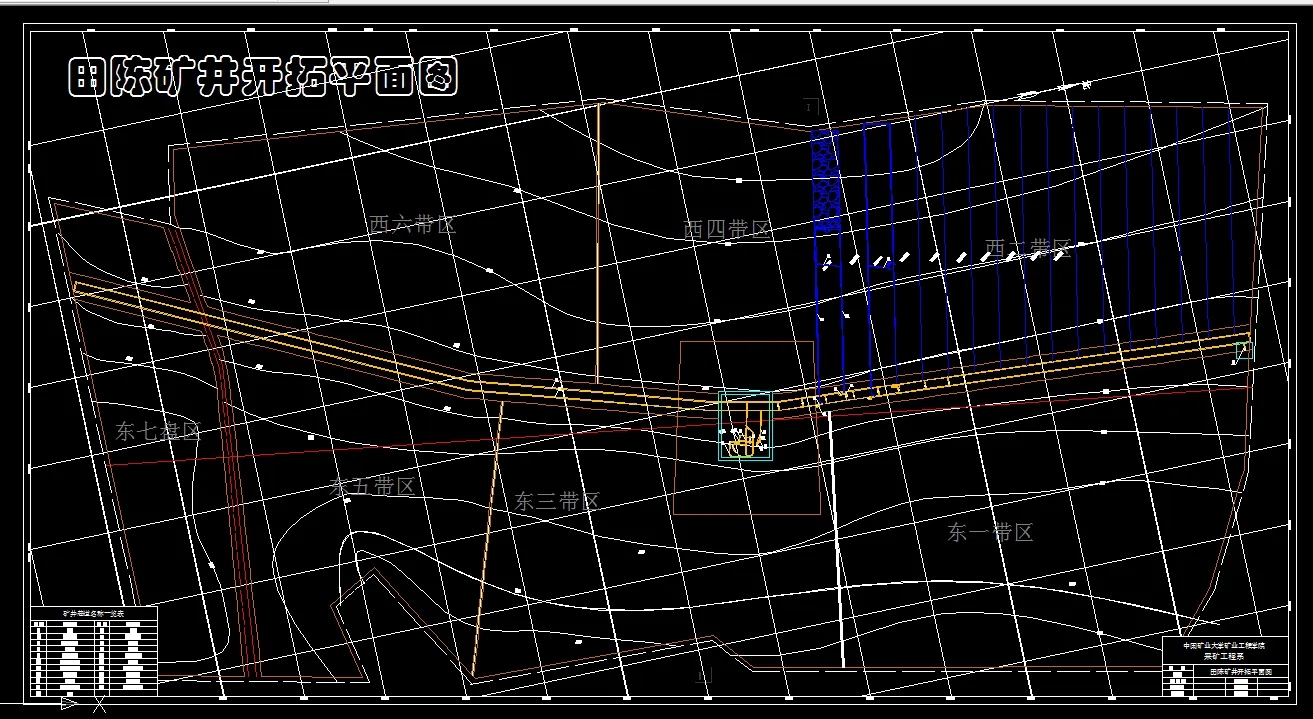Select the 西二带区 zone label
Image resolution: width=1313 pixels, height=719 pixels.
coord(1027,247)
